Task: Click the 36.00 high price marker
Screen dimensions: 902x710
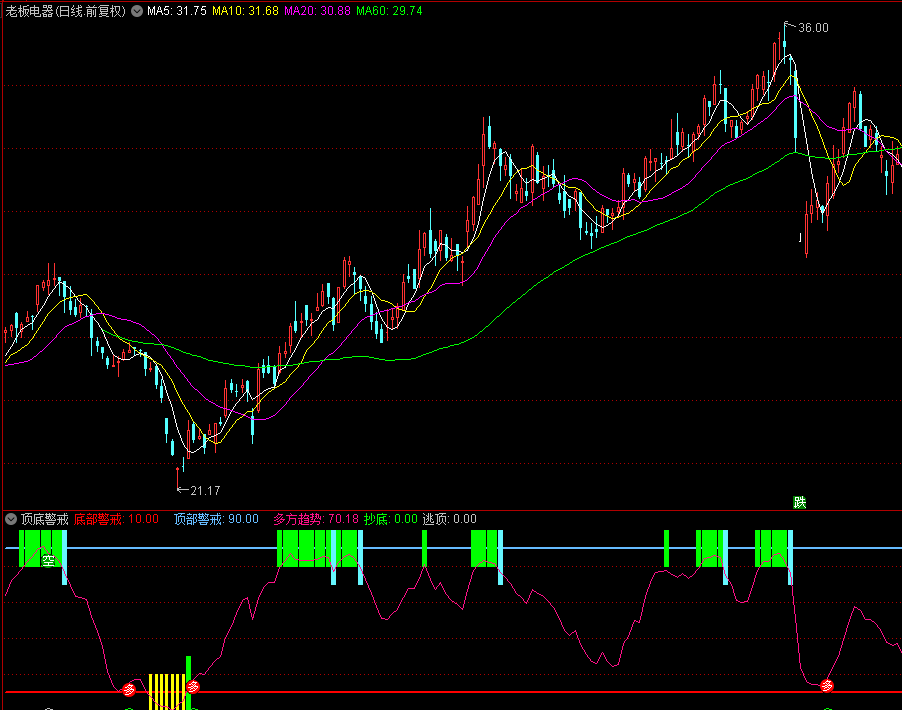Action: 813,28
